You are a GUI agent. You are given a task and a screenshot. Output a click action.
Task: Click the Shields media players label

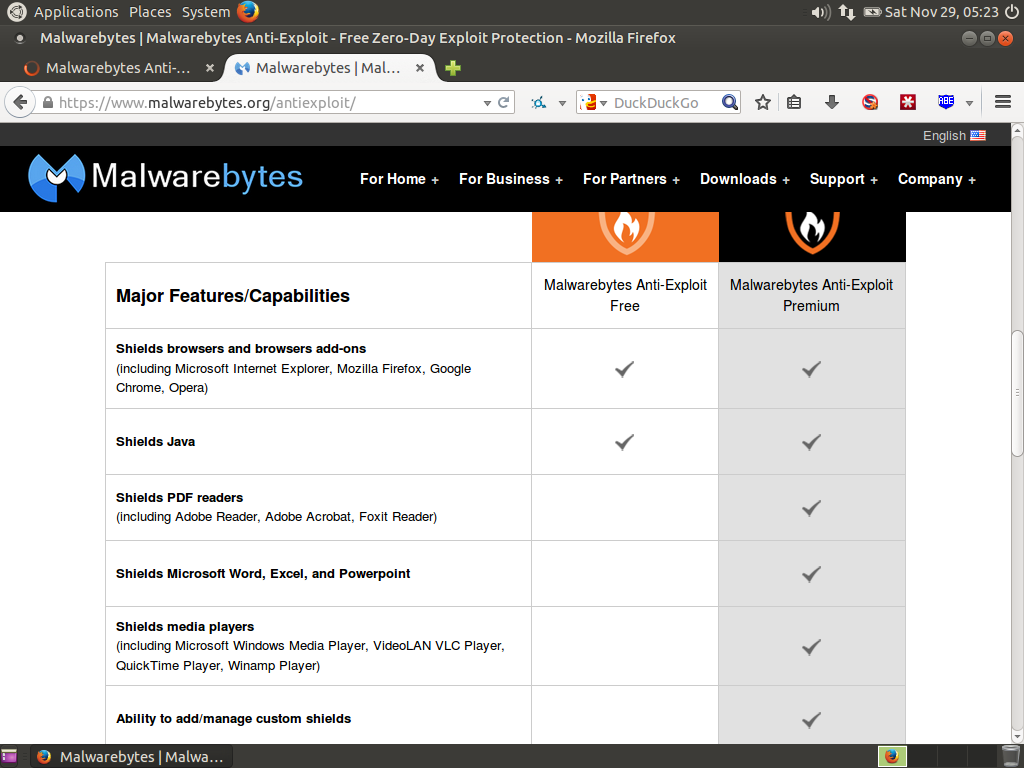tap(185, 626)
